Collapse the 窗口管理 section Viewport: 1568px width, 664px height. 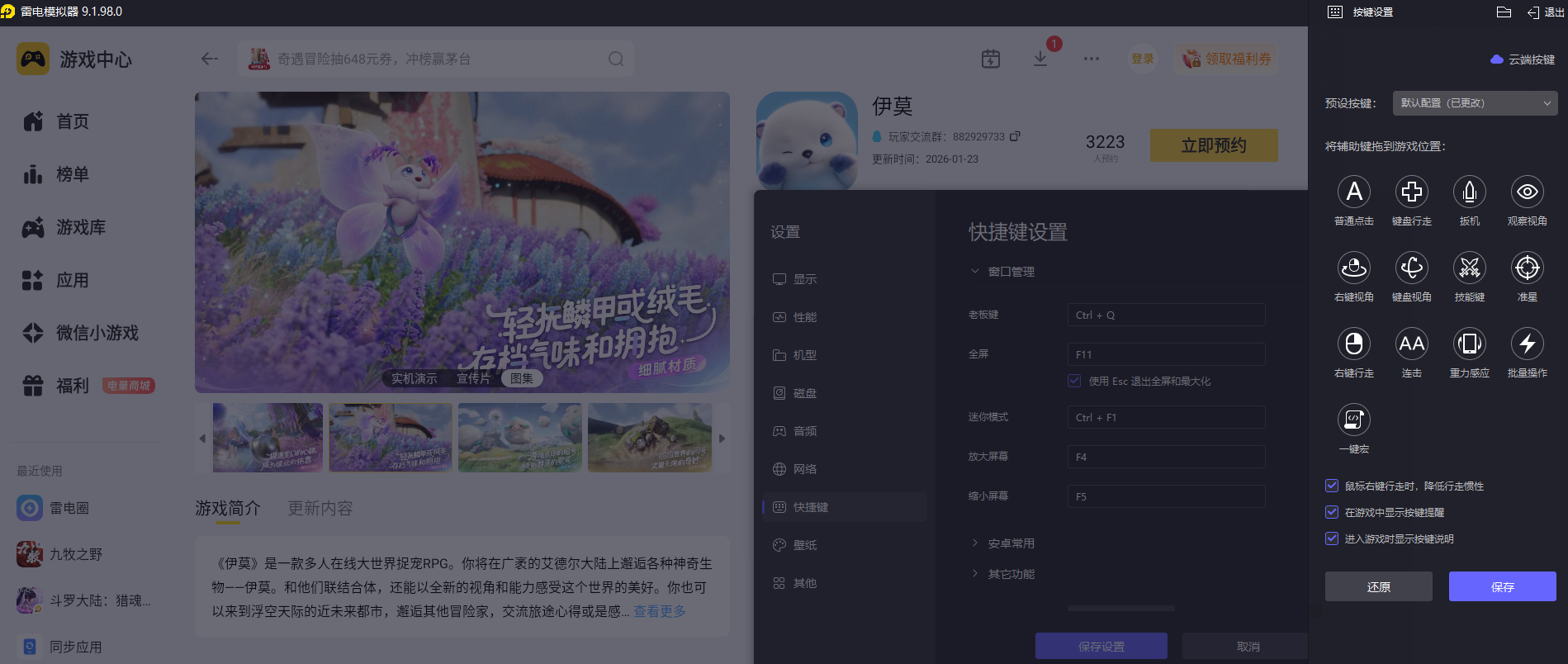(x=1011, y=272)
